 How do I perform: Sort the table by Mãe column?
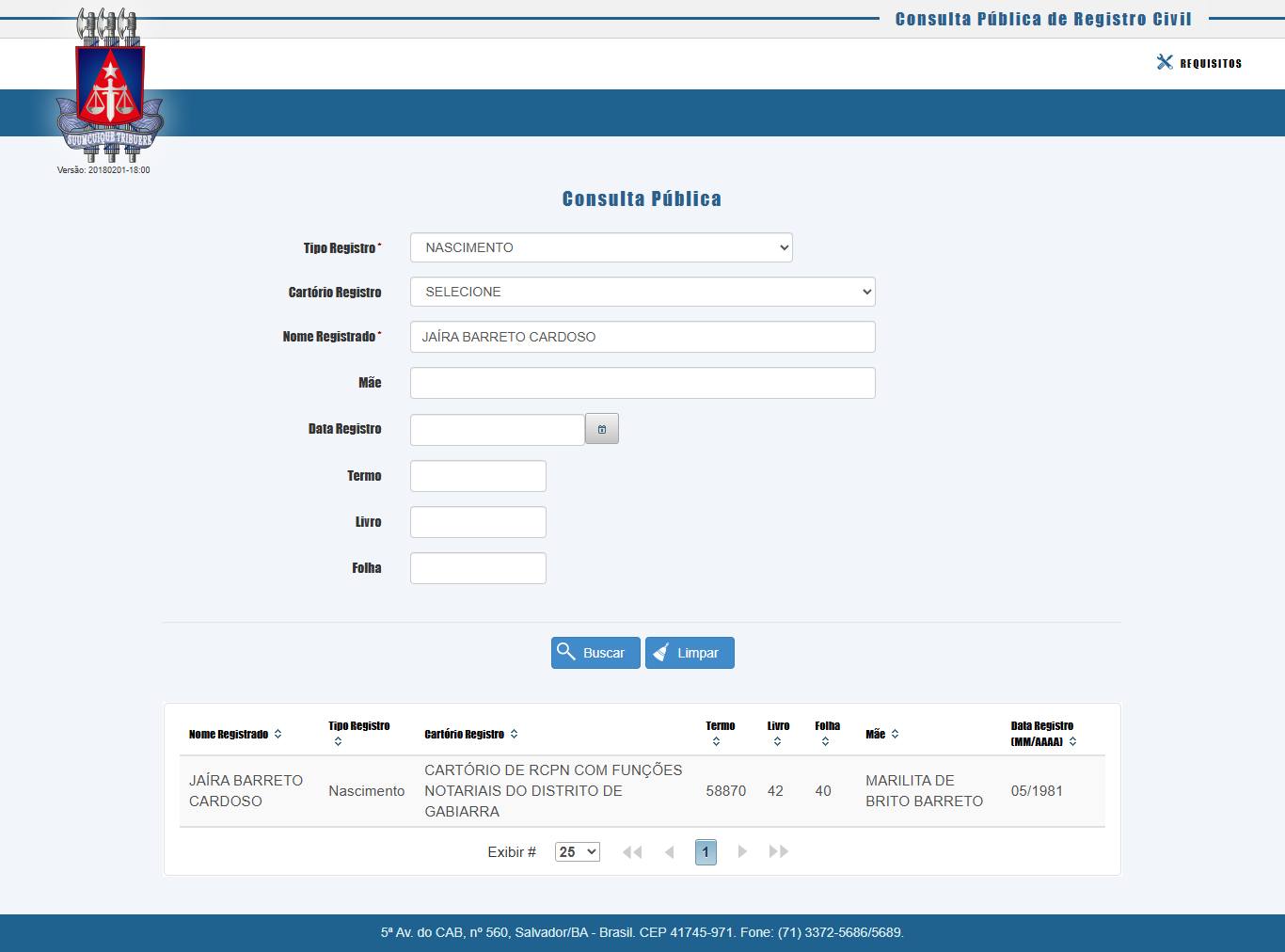[895, 735]
